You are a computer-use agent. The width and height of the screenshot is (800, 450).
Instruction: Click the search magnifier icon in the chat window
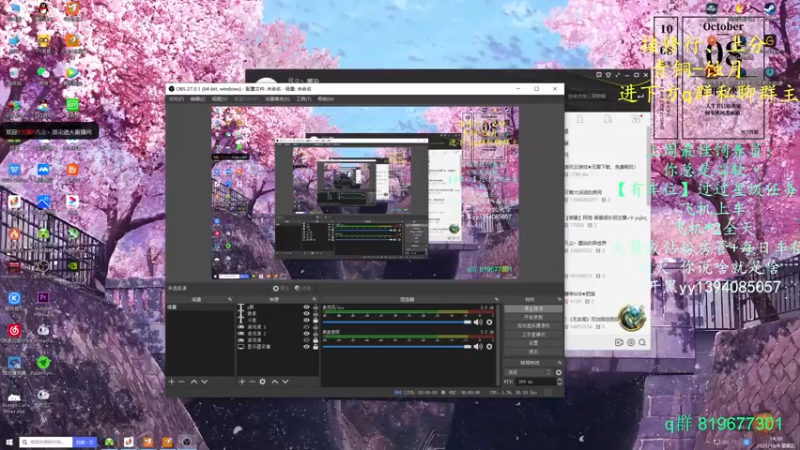(642, 342)
